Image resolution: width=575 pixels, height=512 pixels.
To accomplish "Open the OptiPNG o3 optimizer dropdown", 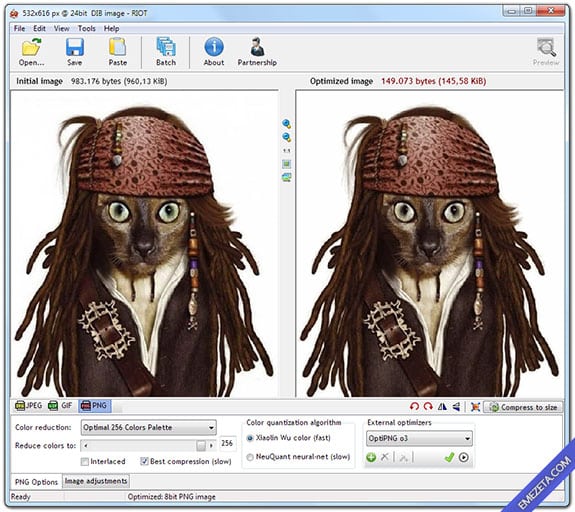I will tap(419, 438).
